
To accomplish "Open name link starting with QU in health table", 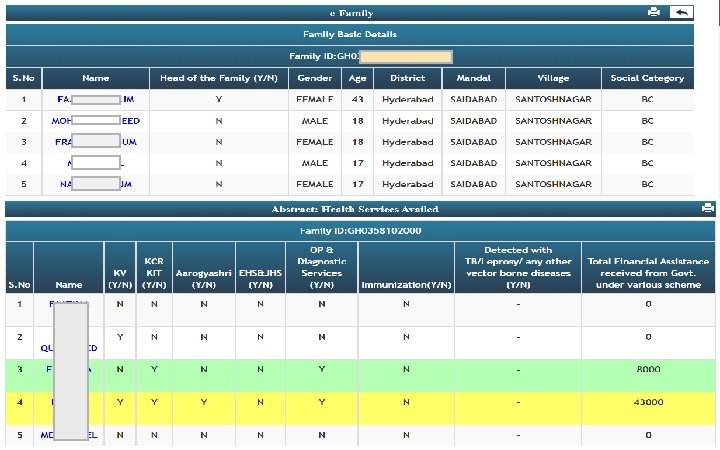I will coord(69,348).
